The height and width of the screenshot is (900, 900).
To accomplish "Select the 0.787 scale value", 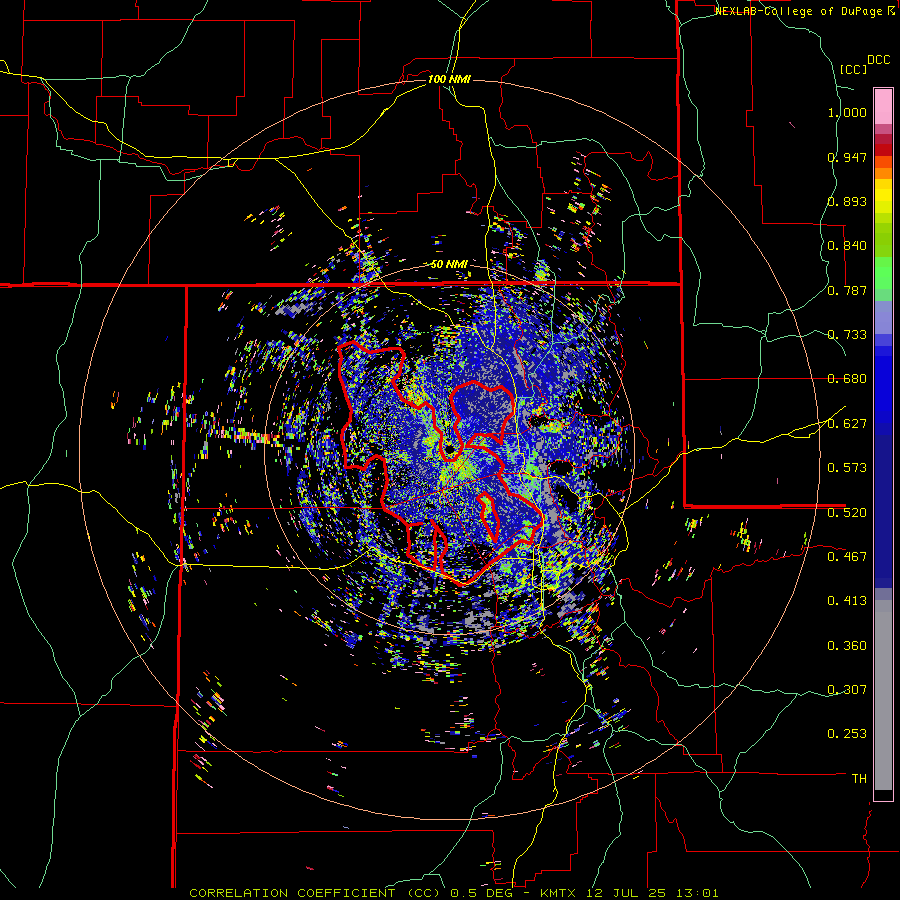I will coord(847,290).
